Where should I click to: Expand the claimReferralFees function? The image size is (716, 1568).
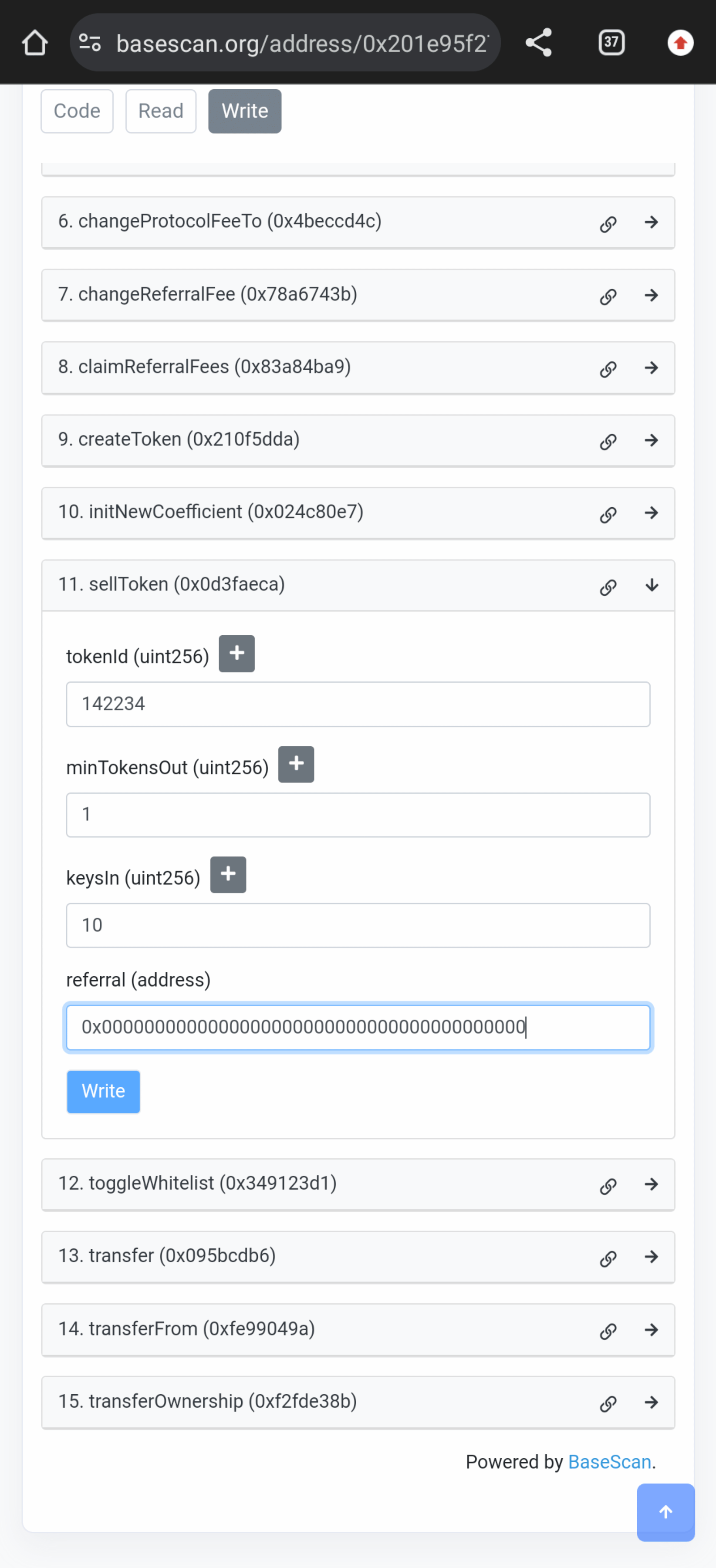pyautogui.click(x=652, y=368)
